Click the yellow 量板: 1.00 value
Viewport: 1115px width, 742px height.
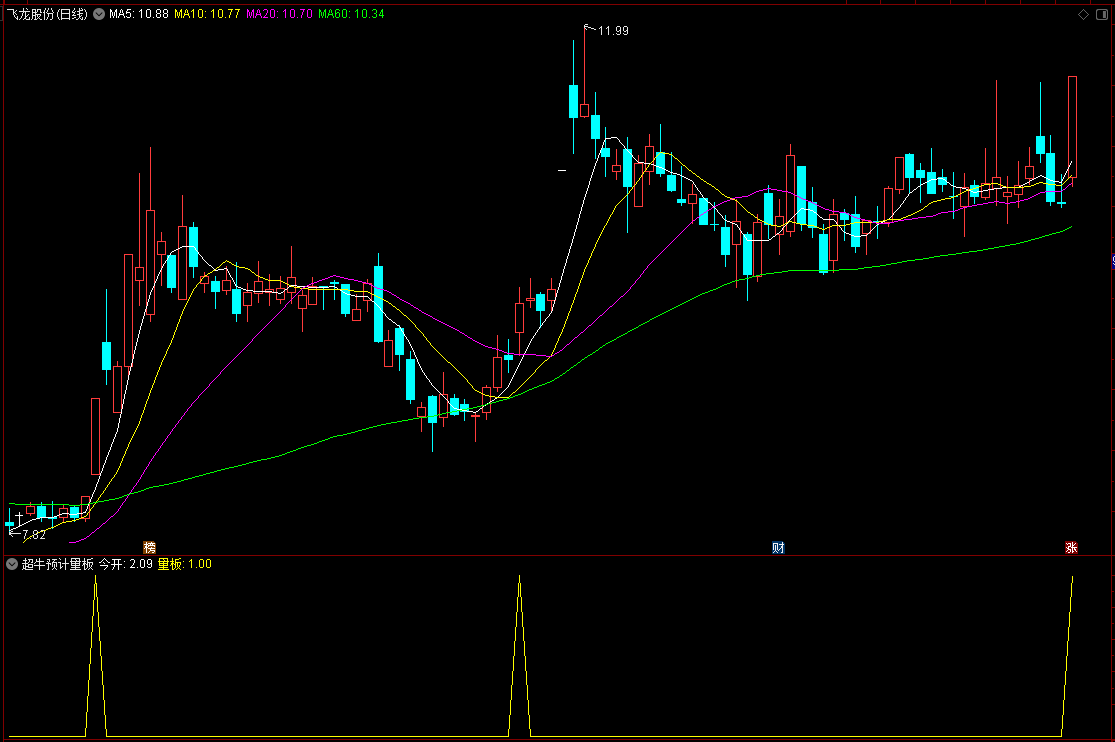184,564
